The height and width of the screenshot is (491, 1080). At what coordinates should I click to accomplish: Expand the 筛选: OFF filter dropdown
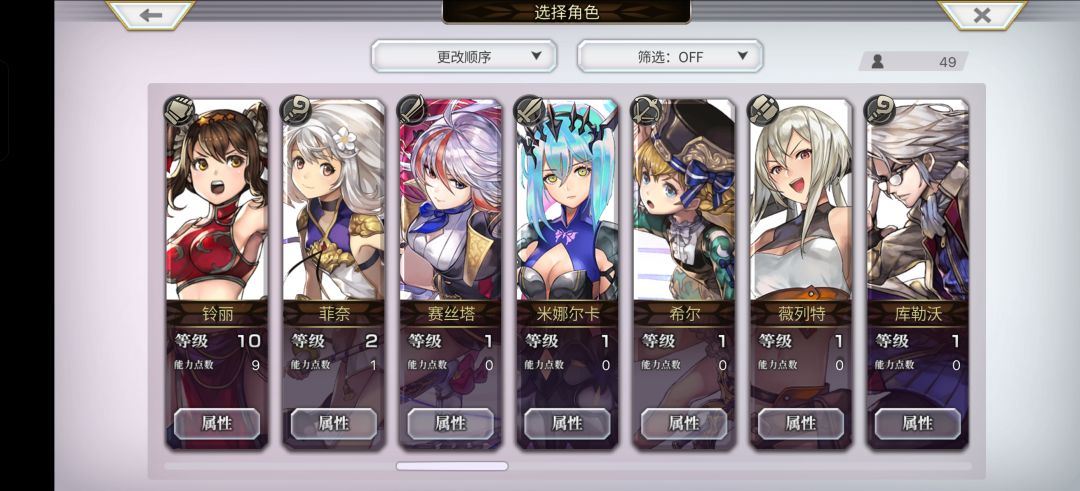670,56
